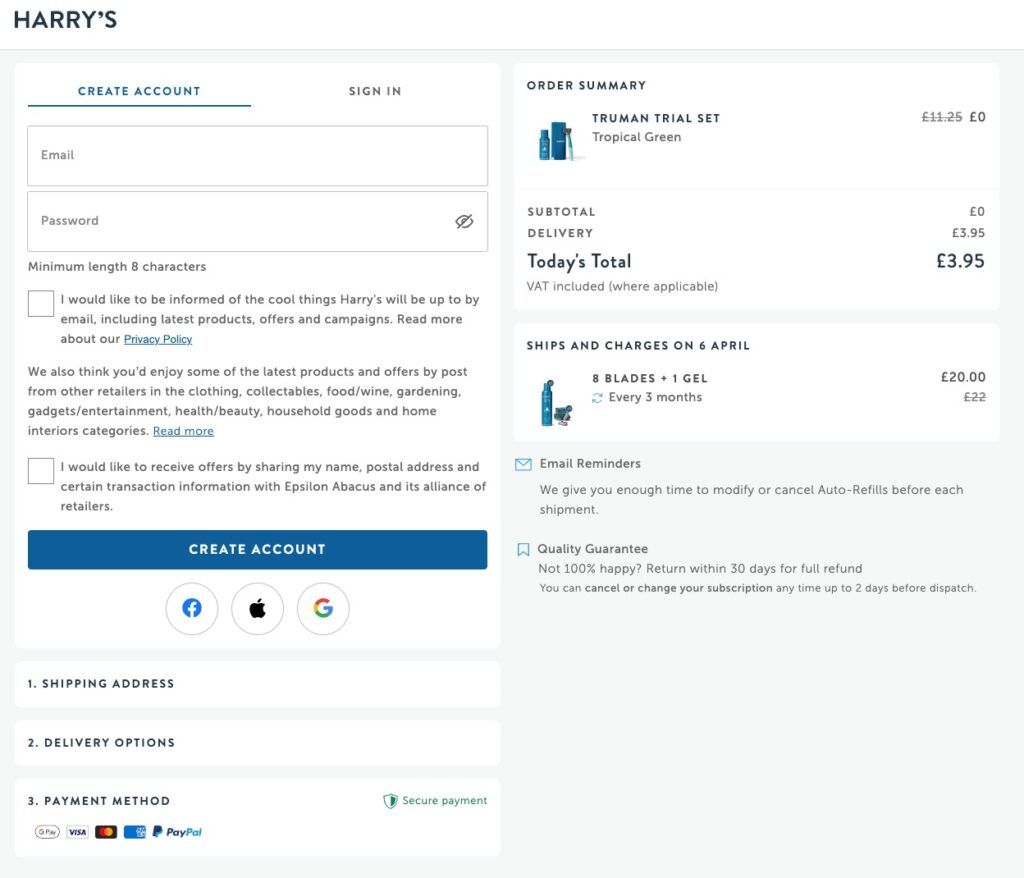Viewport: 1024px width, 878px height.
Task: Tick the Harry's email updates checkbox
Action: click(x=40, y=304)
